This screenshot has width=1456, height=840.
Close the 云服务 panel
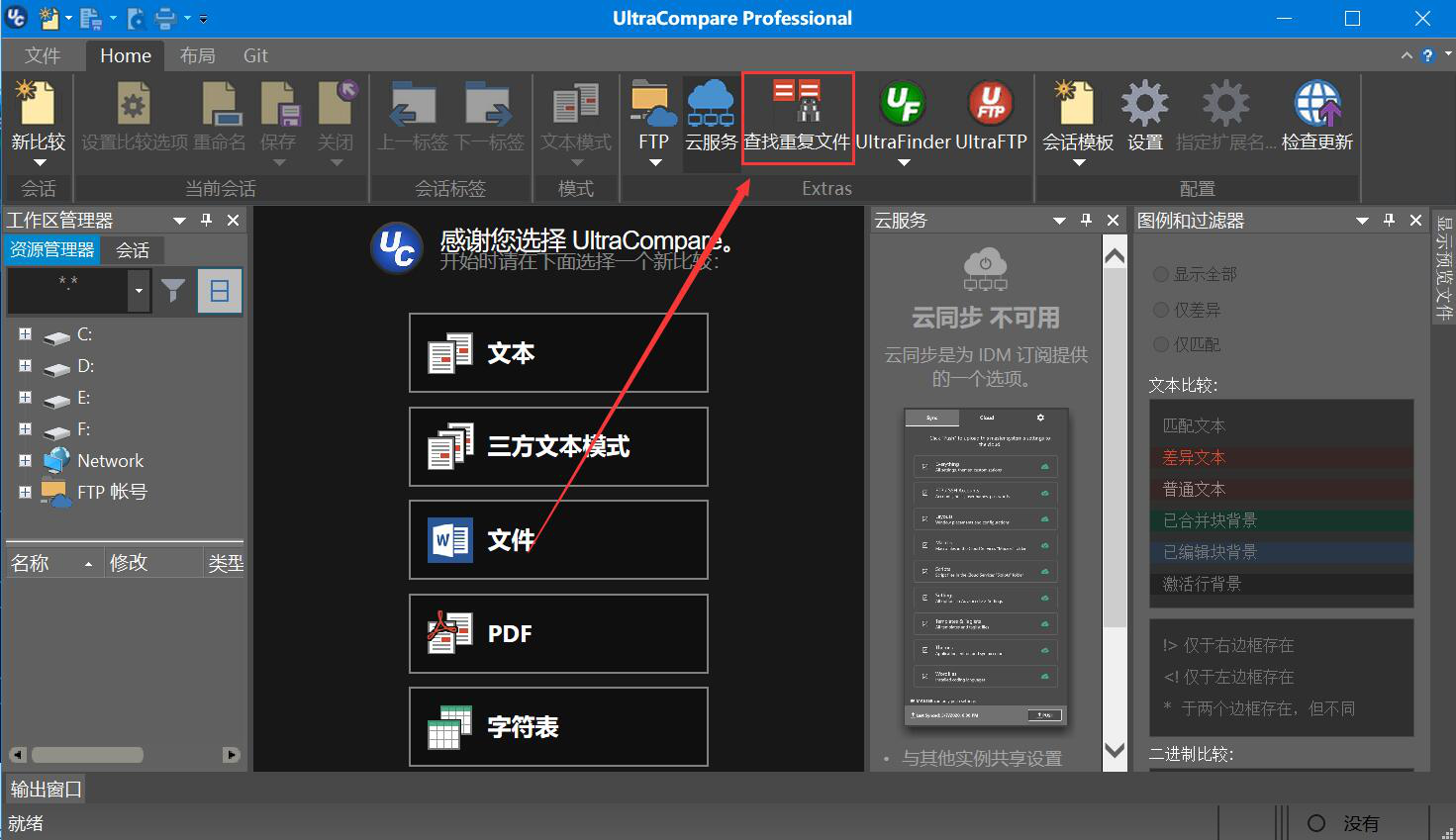tap(1114, 220)
